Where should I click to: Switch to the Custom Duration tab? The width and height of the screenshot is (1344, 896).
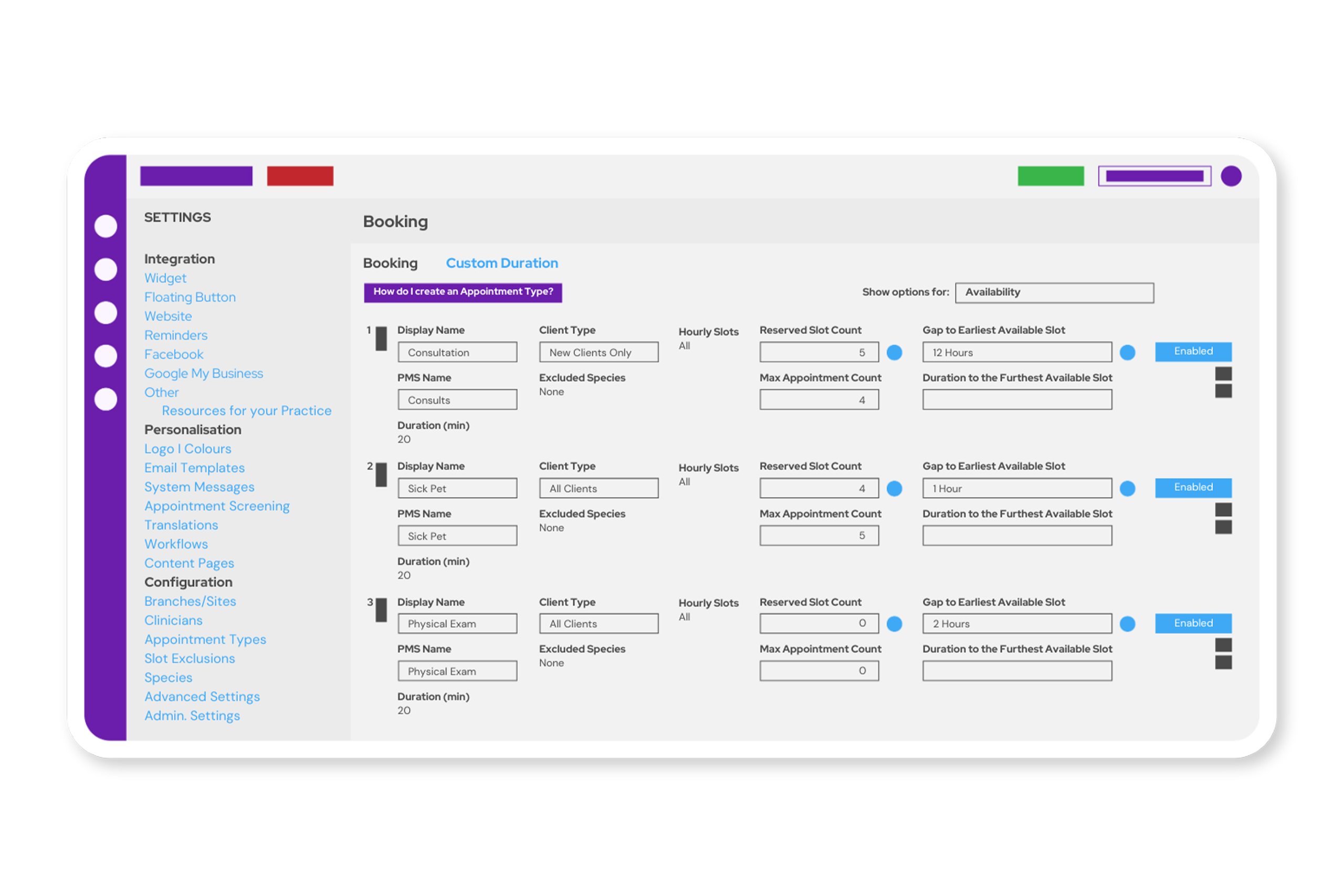pos(501,262)
